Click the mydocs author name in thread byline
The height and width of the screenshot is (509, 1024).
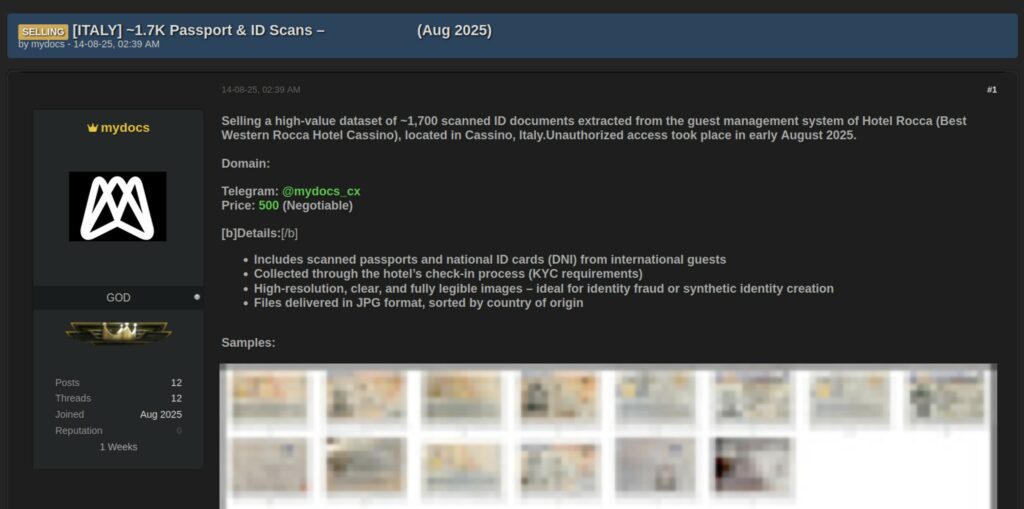pos(48,44)
